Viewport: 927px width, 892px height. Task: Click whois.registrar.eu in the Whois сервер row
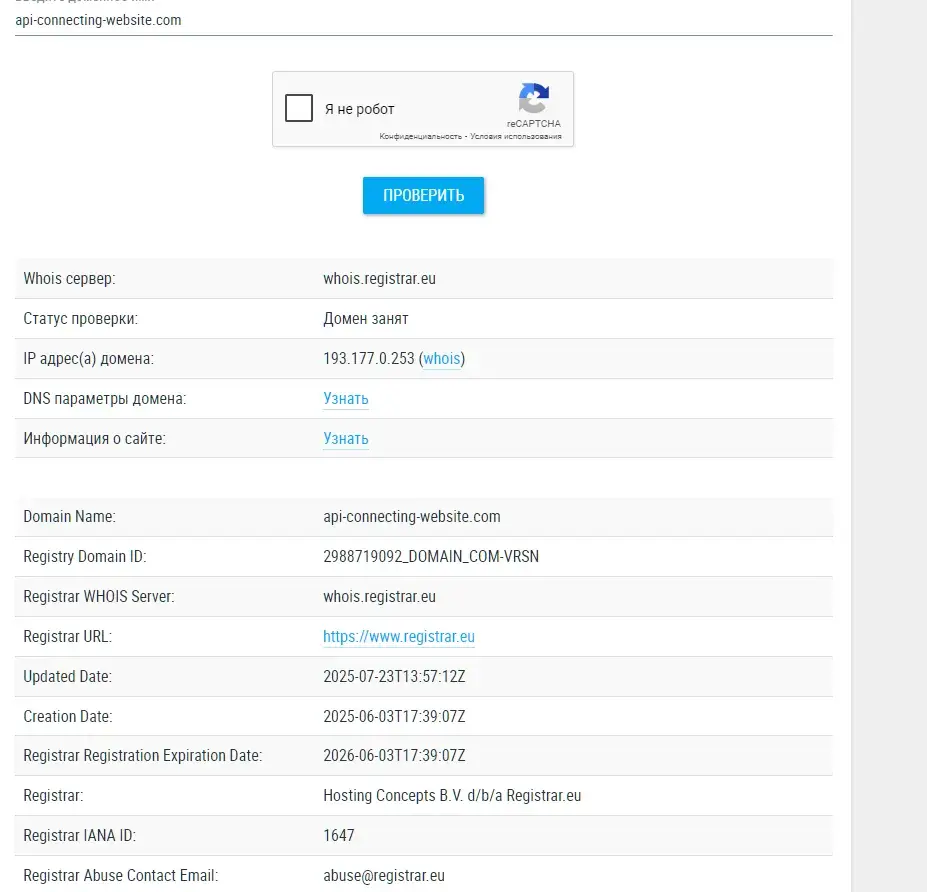click(x=380, y=278)
